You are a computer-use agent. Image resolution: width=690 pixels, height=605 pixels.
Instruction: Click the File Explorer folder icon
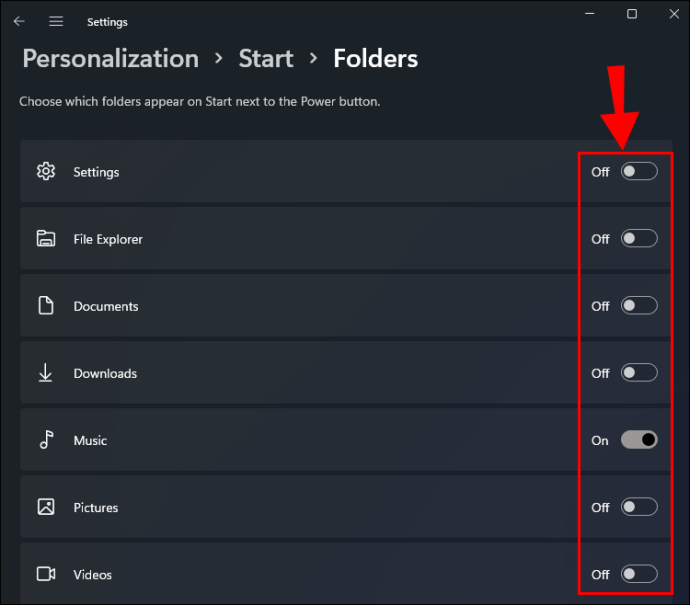click(x=45, y=239)
